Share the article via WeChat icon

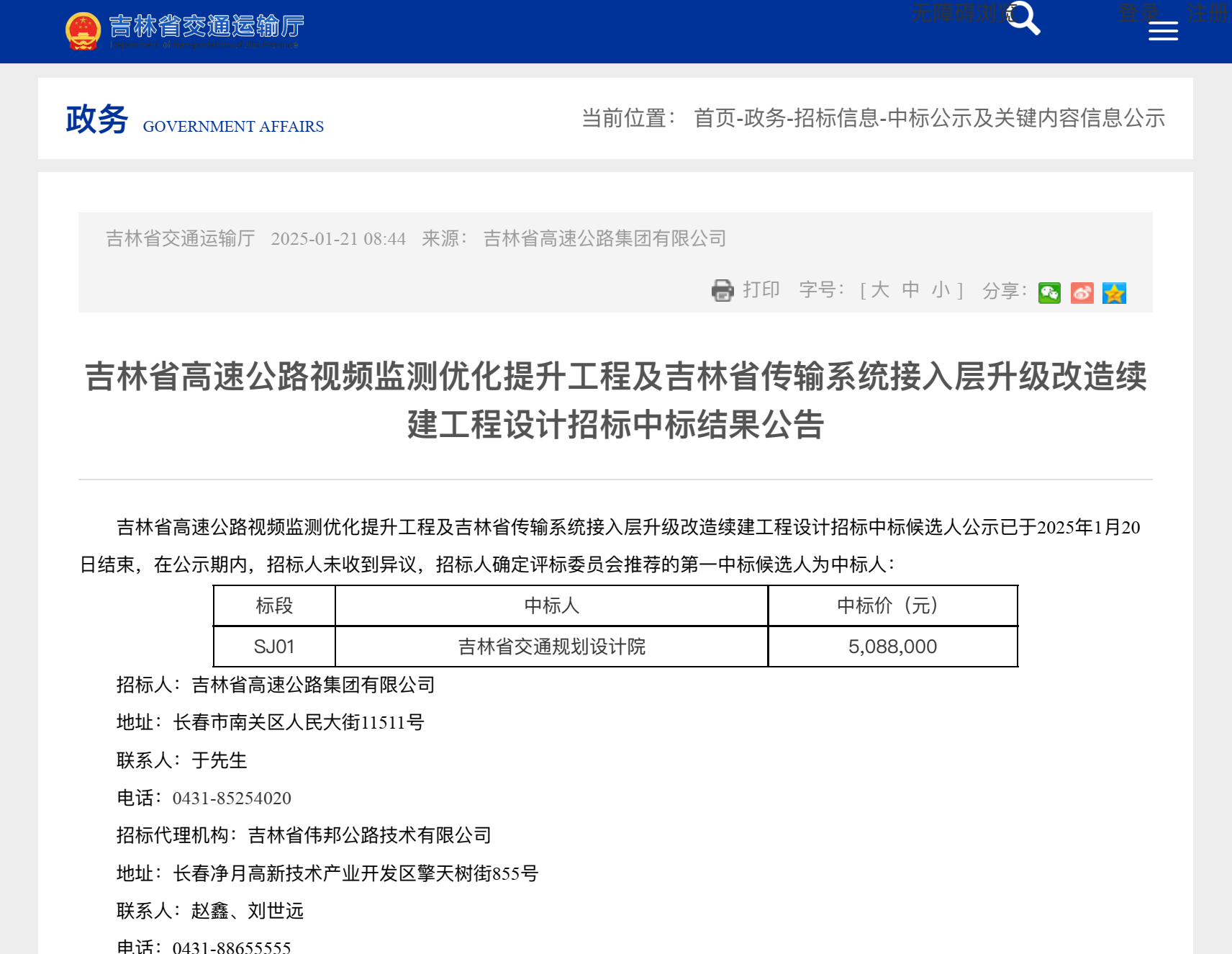[1049, 293]
